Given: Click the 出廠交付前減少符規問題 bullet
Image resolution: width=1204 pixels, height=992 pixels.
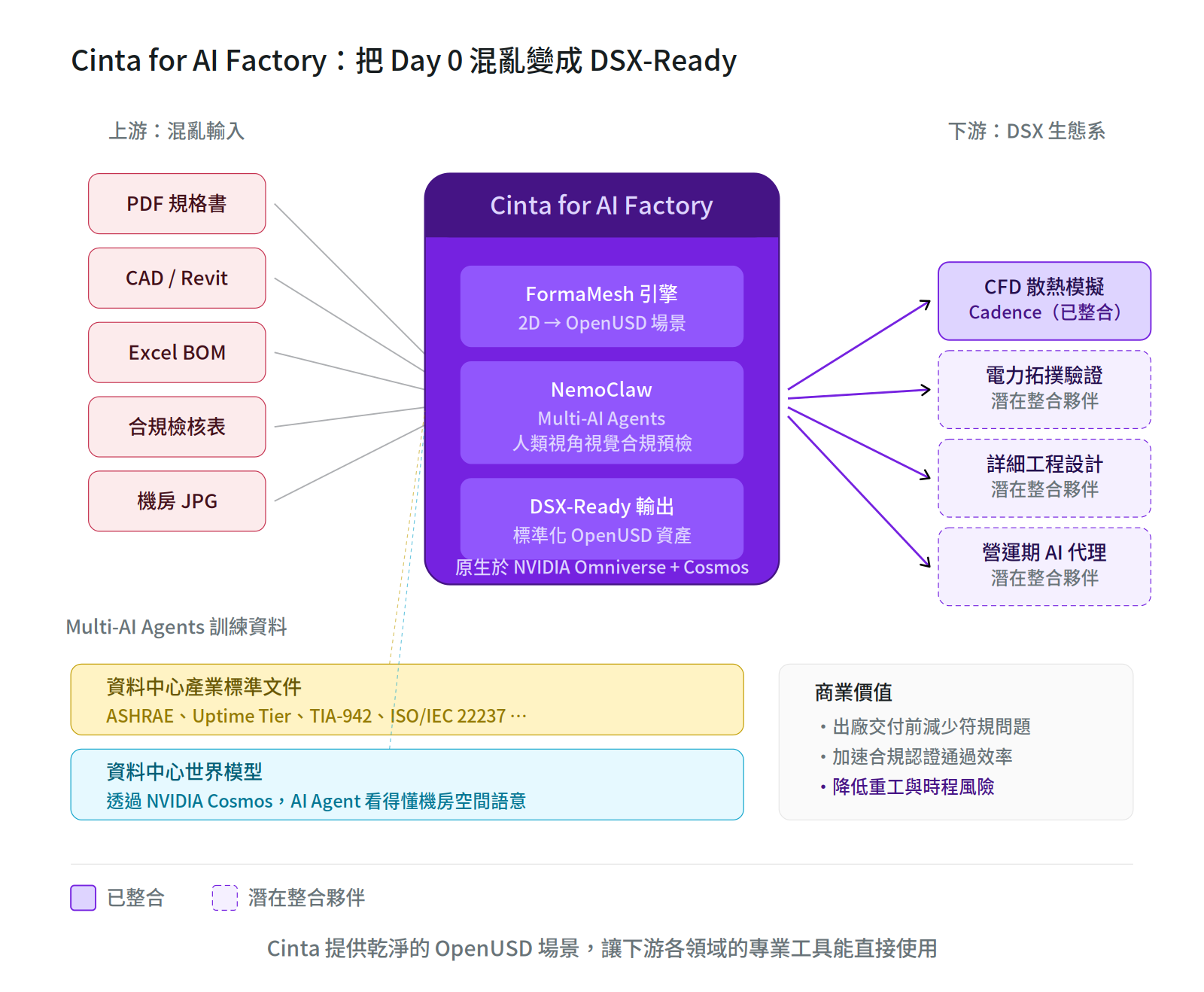Looking at the screenshot, I should pyautogui.click(x=925, y=726).
